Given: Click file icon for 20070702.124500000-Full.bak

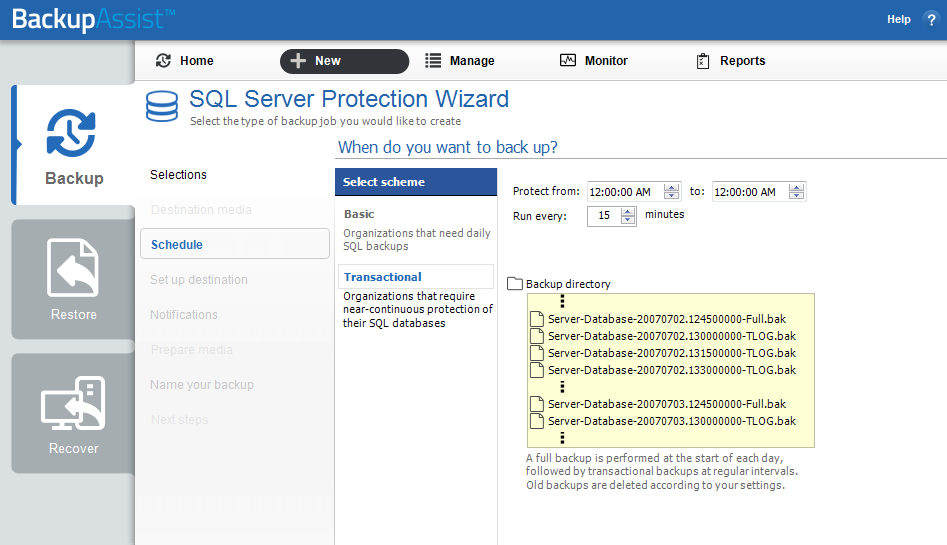Looking at the screenshot, I should (x=537, y=318).
